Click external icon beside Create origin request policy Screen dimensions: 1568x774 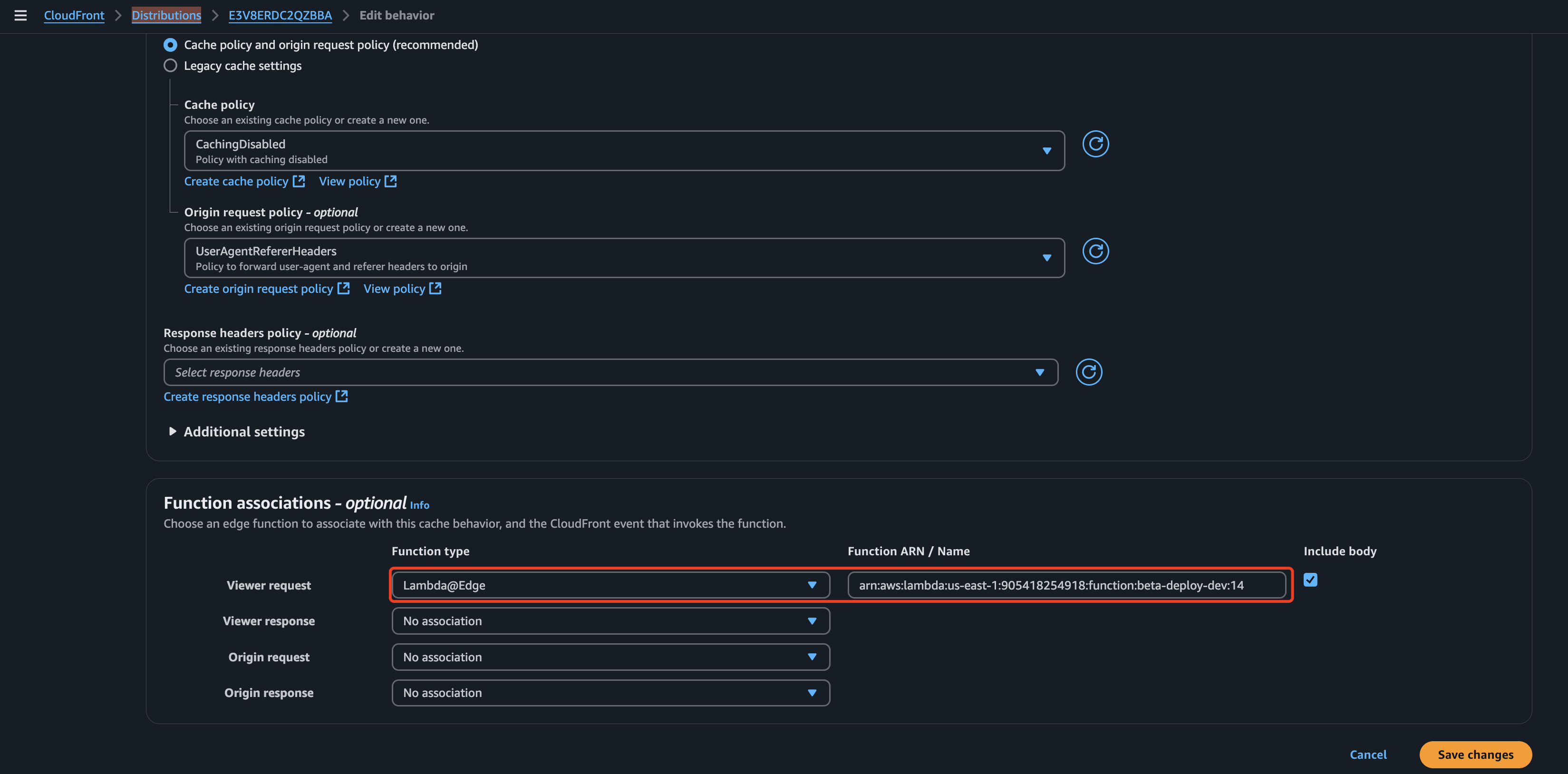[x=343, y=289]
